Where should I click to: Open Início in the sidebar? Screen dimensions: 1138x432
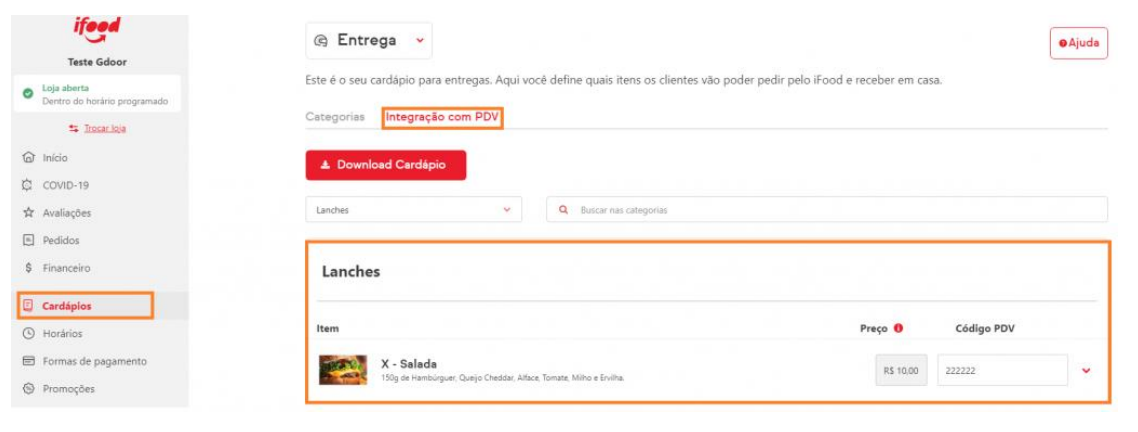point(55,158)
